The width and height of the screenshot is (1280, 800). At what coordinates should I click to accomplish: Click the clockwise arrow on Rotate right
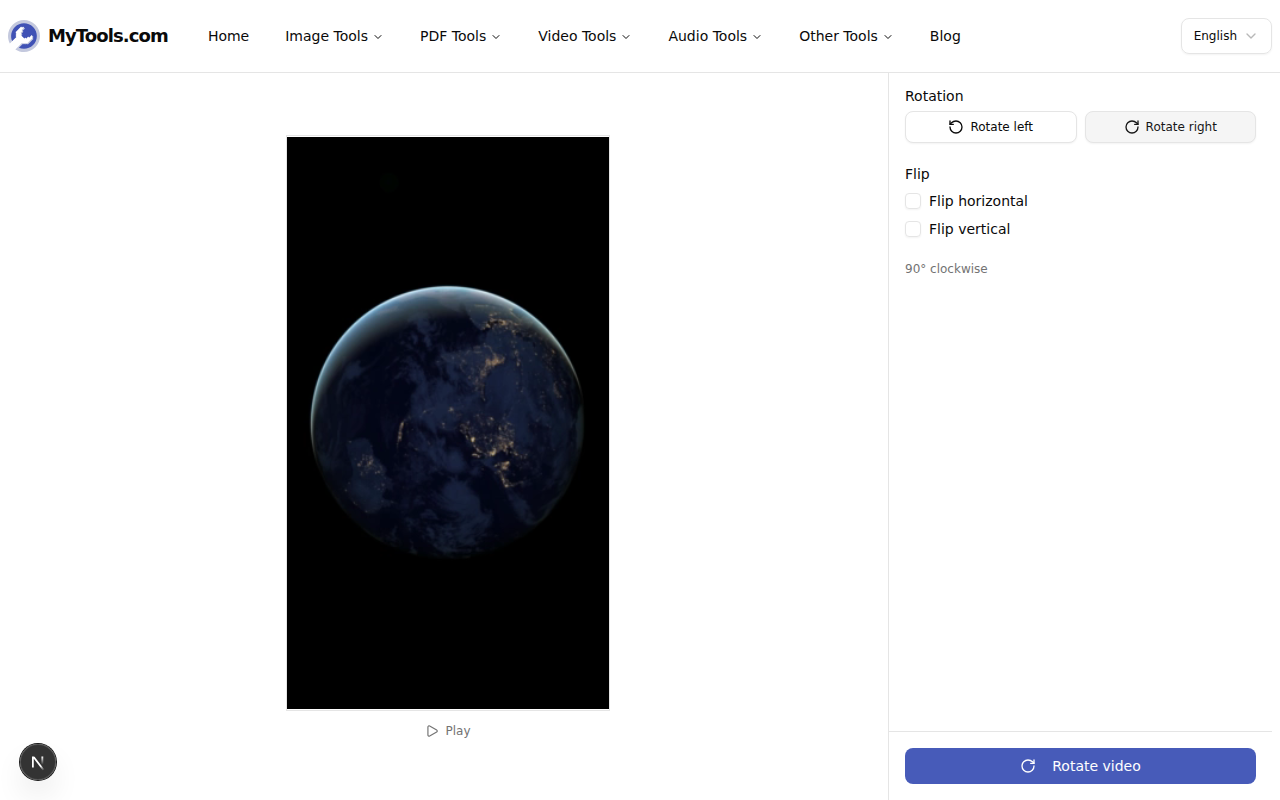click(1131, 127)
